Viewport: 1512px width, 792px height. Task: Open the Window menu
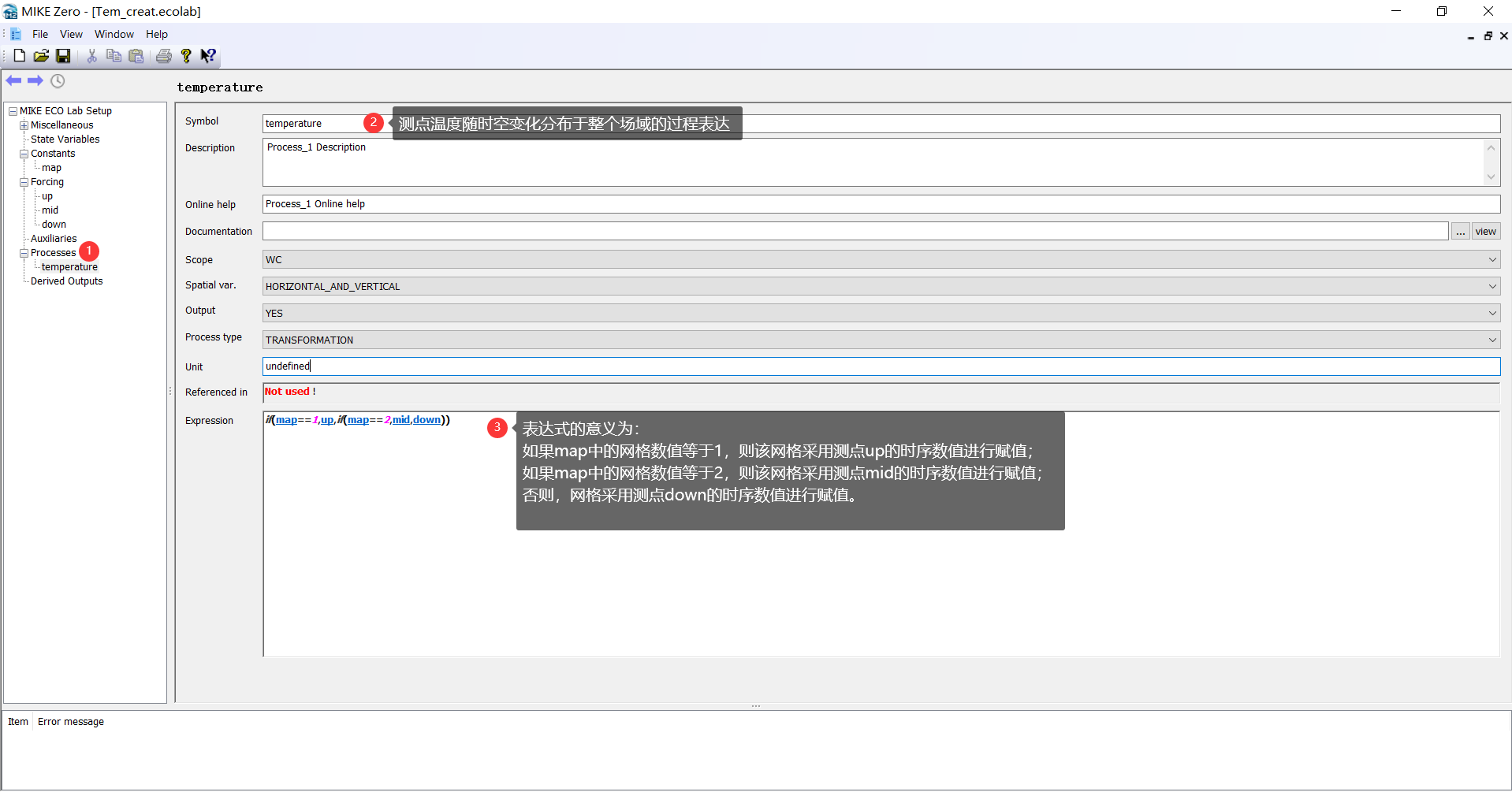[114, 34]
